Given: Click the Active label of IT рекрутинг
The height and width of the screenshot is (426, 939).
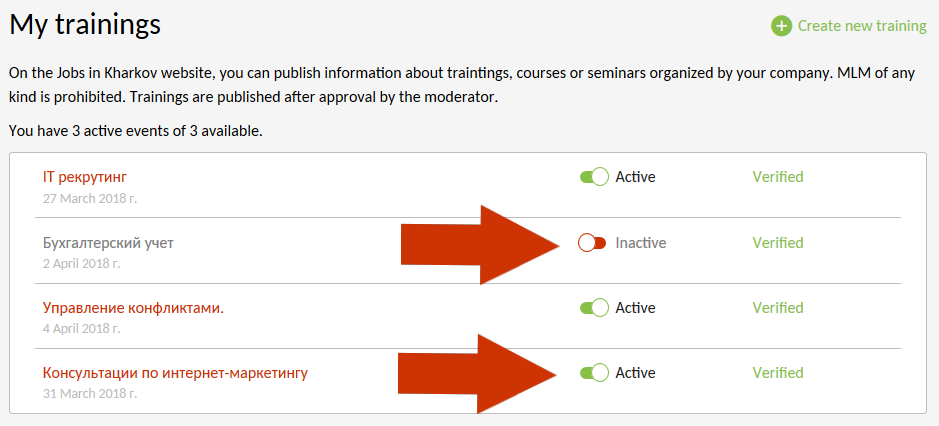Looking at the screenshot, I should point(635,177).
